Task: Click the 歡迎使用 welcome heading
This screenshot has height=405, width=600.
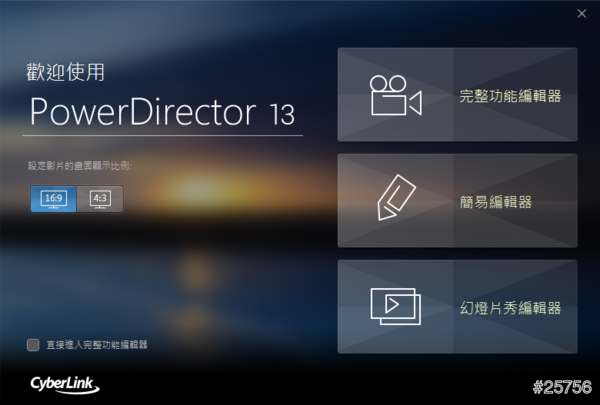Action: click(65, 72)
